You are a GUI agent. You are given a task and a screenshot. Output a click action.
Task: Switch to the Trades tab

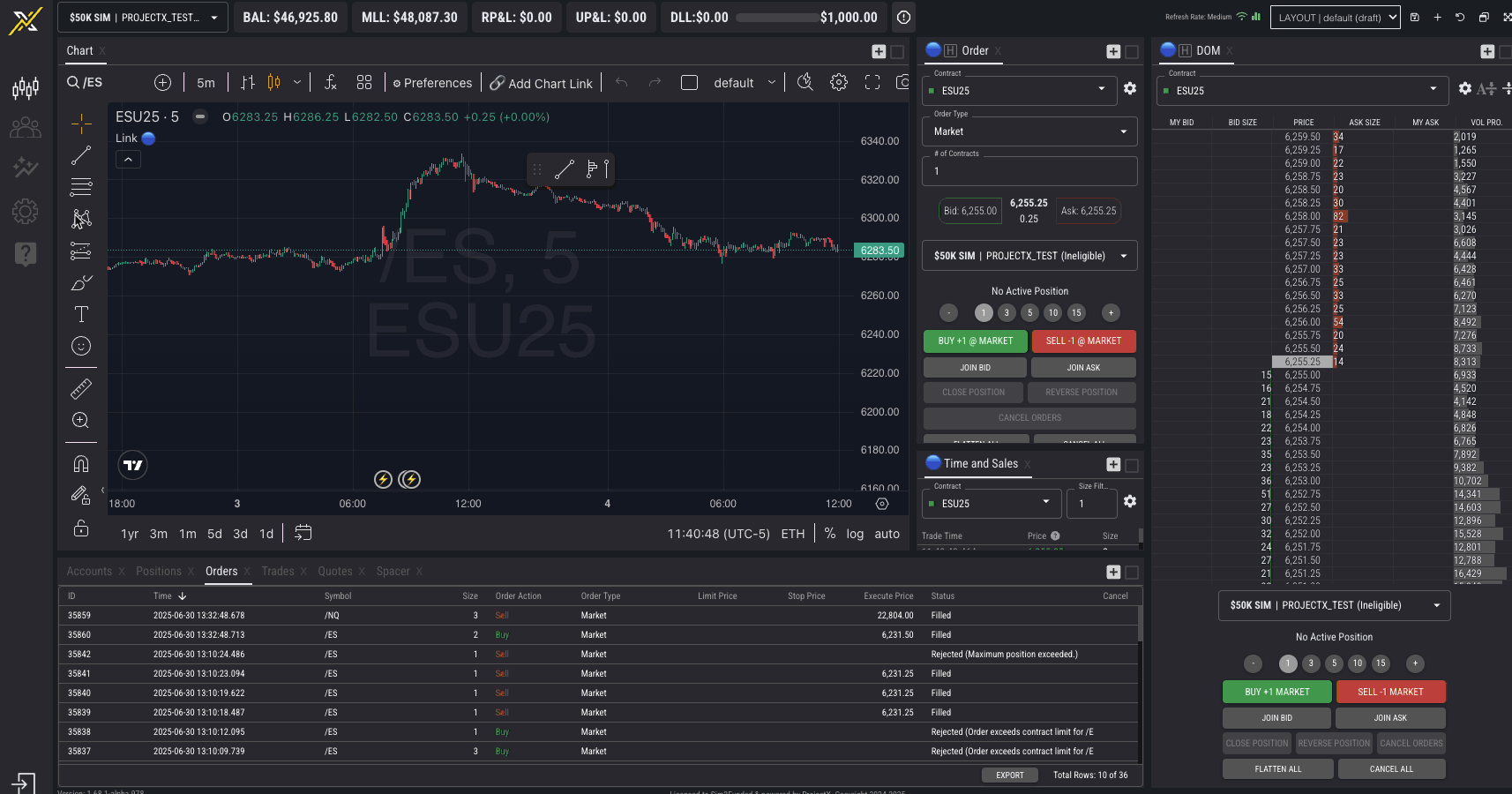coord(278,572)
